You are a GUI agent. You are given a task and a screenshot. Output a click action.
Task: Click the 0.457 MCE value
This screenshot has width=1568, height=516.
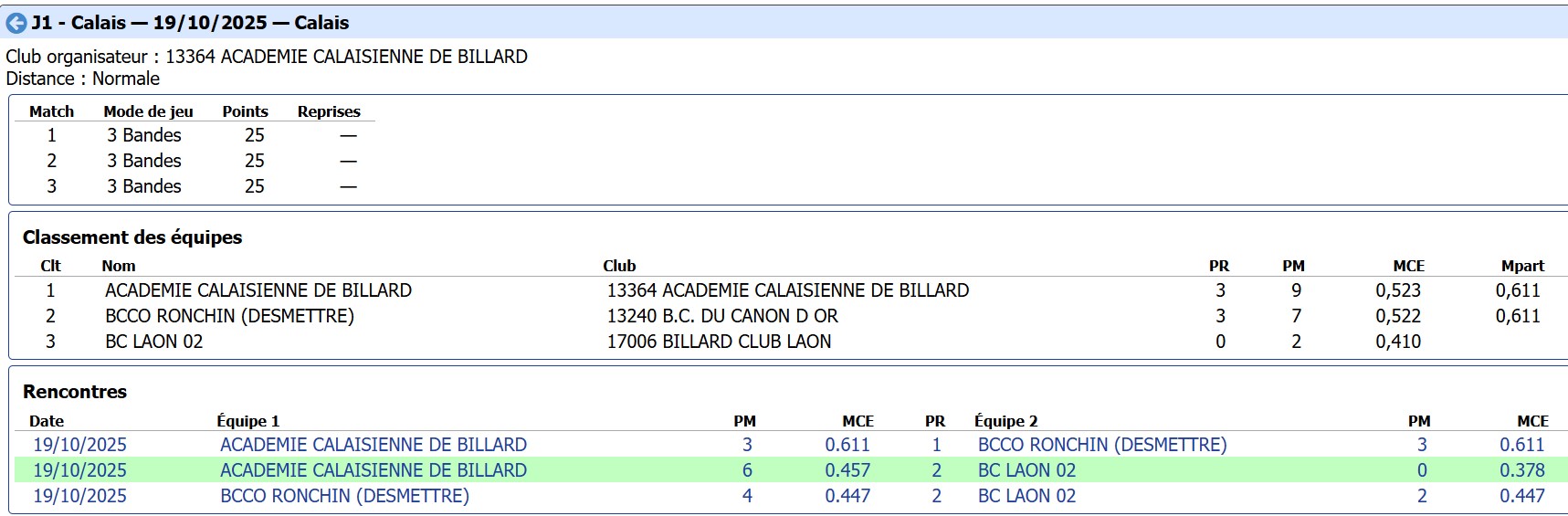pyautogui.click(x=847, y=470)
